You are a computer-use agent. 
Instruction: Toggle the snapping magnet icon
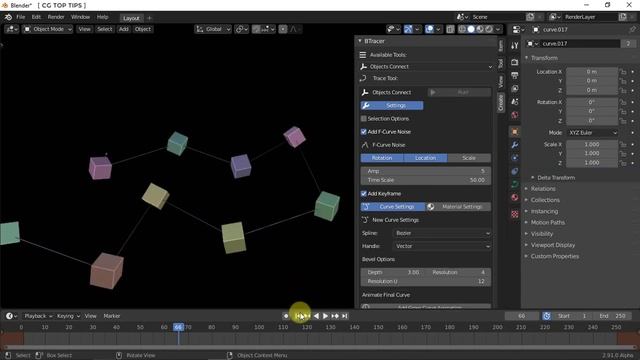[257, 29]
